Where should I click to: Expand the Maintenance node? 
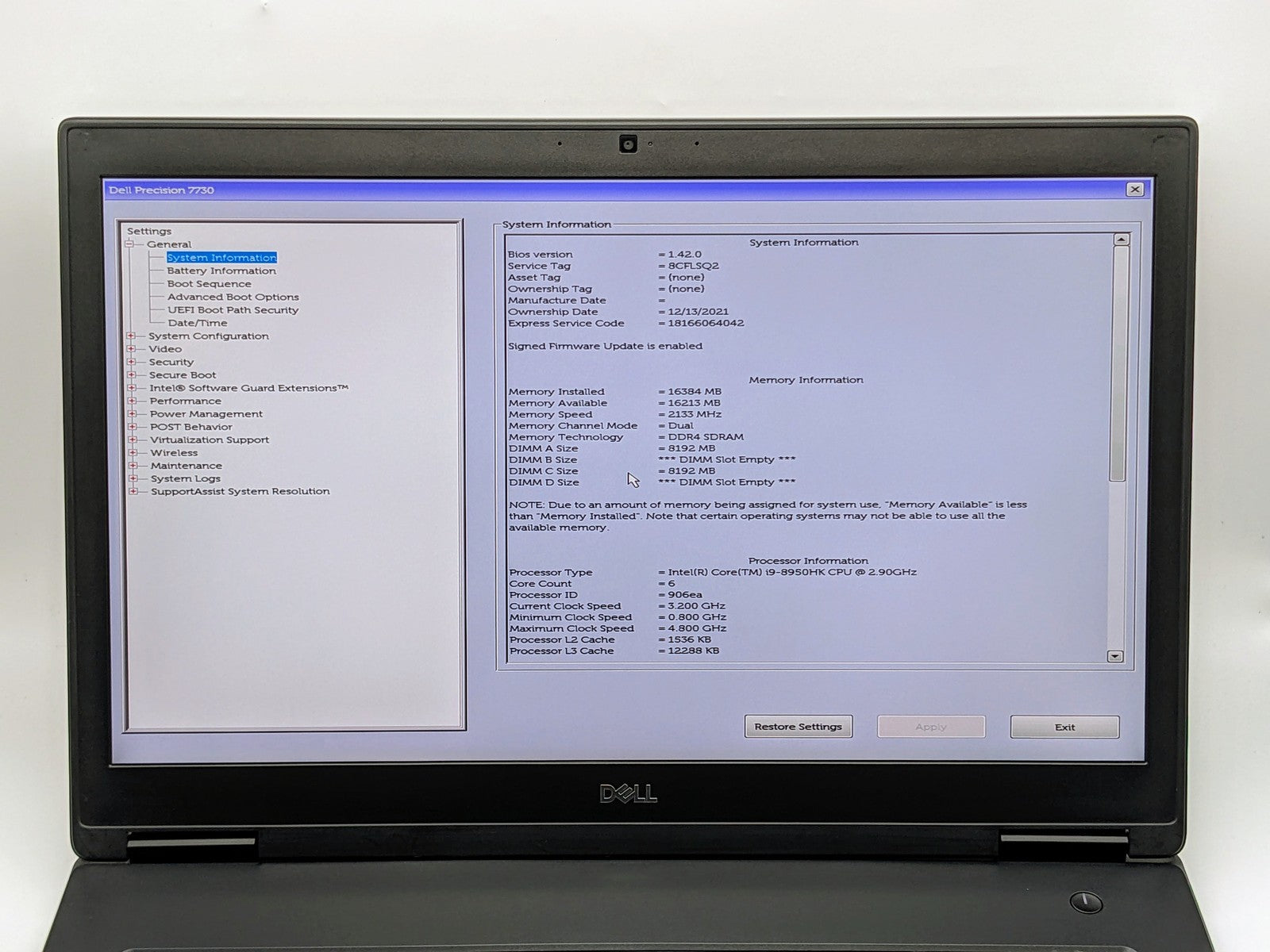[x=133, y=466]
